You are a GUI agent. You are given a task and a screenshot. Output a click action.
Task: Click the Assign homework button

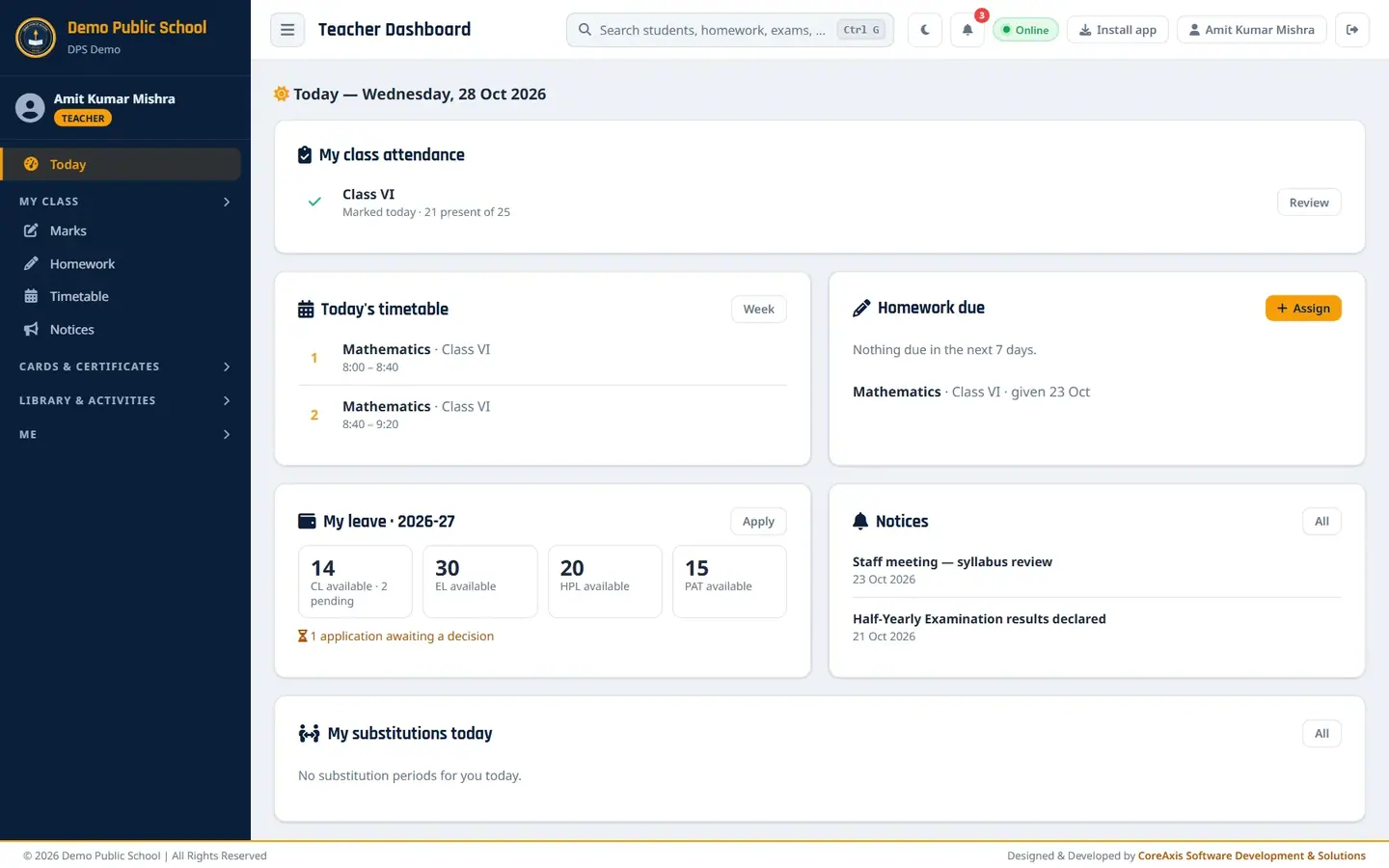[1303, 308]
